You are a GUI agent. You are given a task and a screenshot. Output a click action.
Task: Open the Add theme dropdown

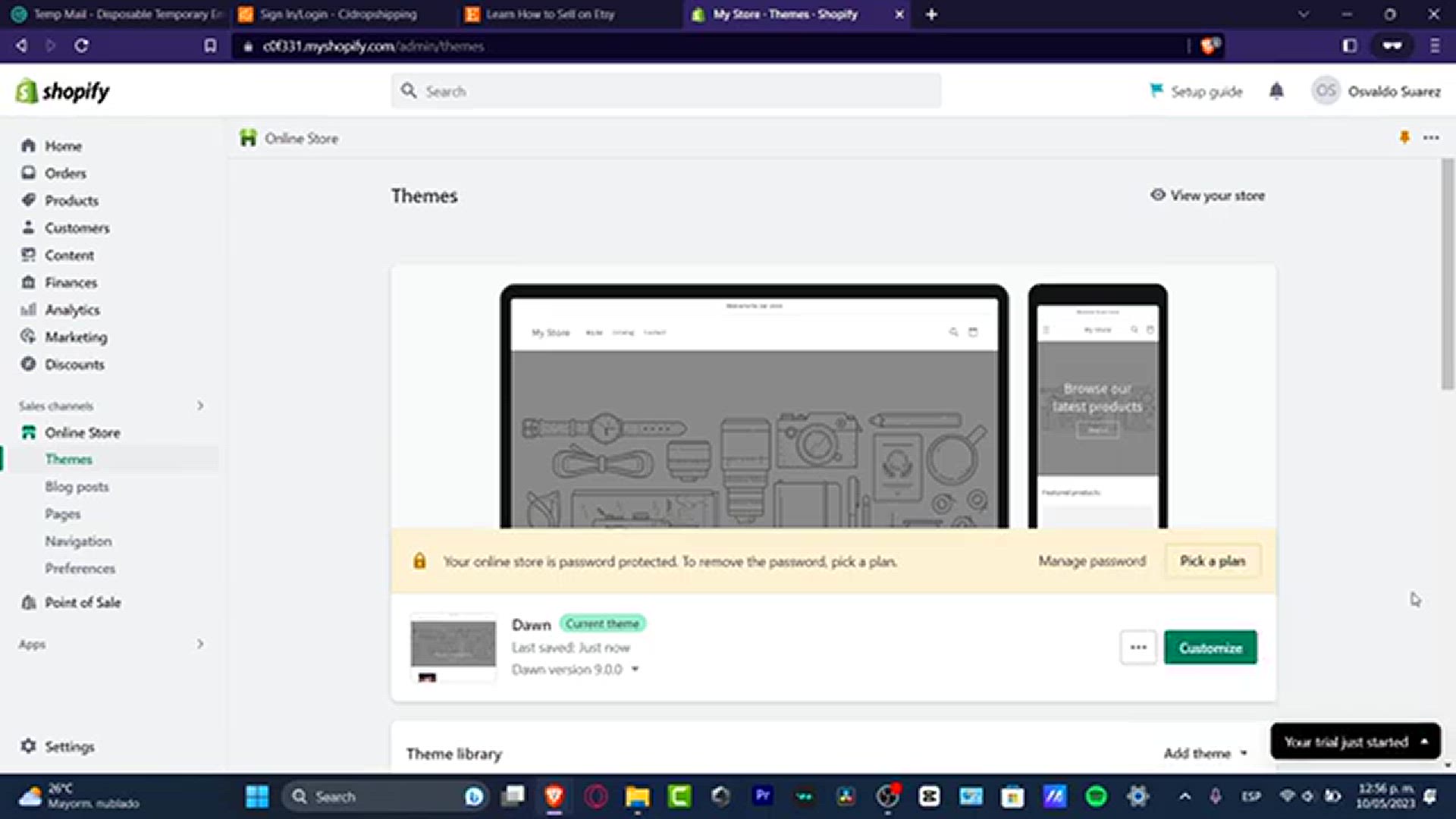point(1205,753)
